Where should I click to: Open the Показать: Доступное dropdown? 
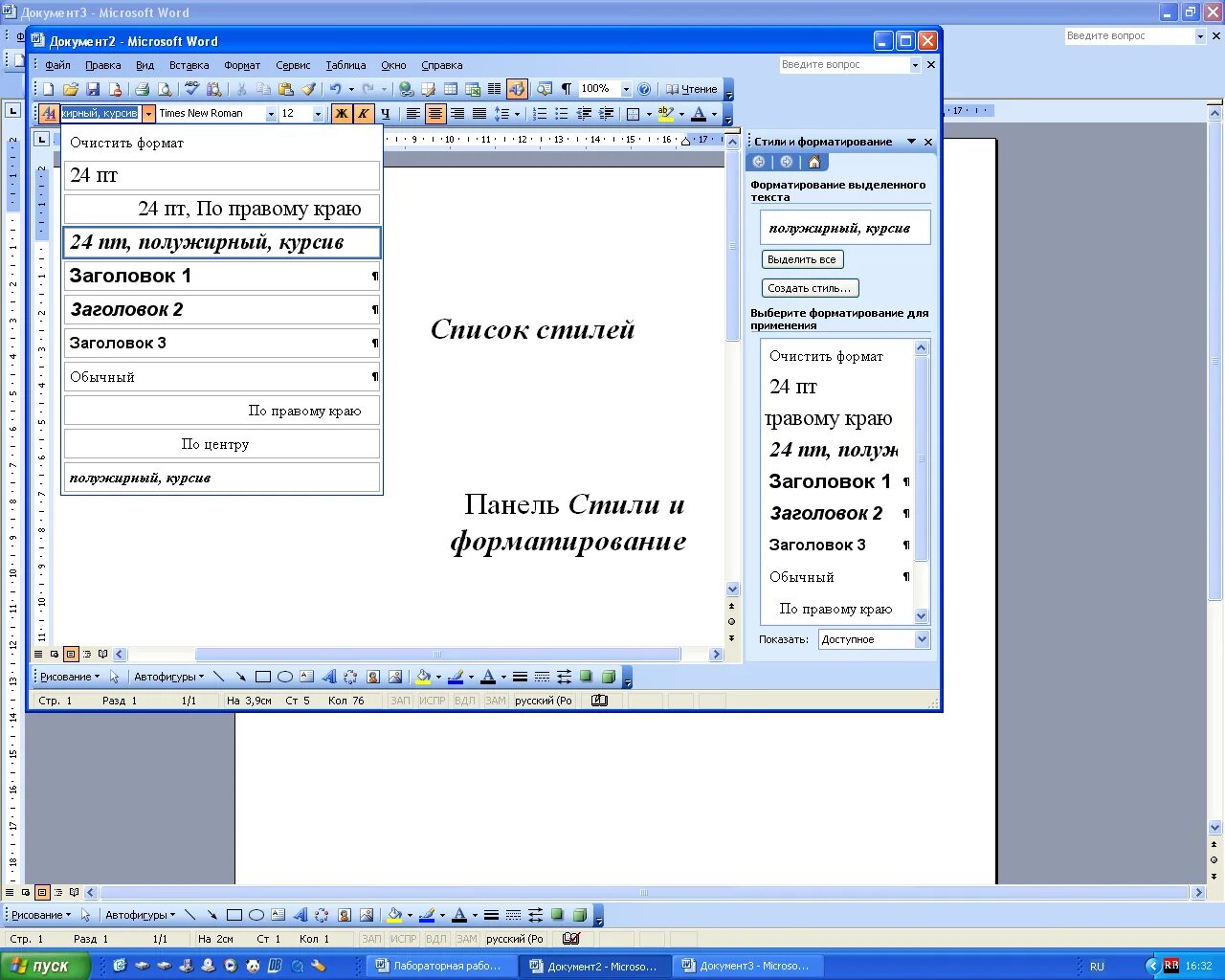[x=923, y=639]
